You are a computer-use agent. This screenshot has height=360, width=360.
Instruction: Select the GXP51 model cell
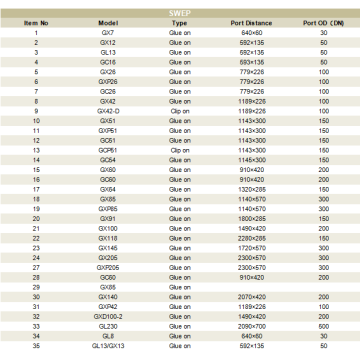tap(108, 131)
